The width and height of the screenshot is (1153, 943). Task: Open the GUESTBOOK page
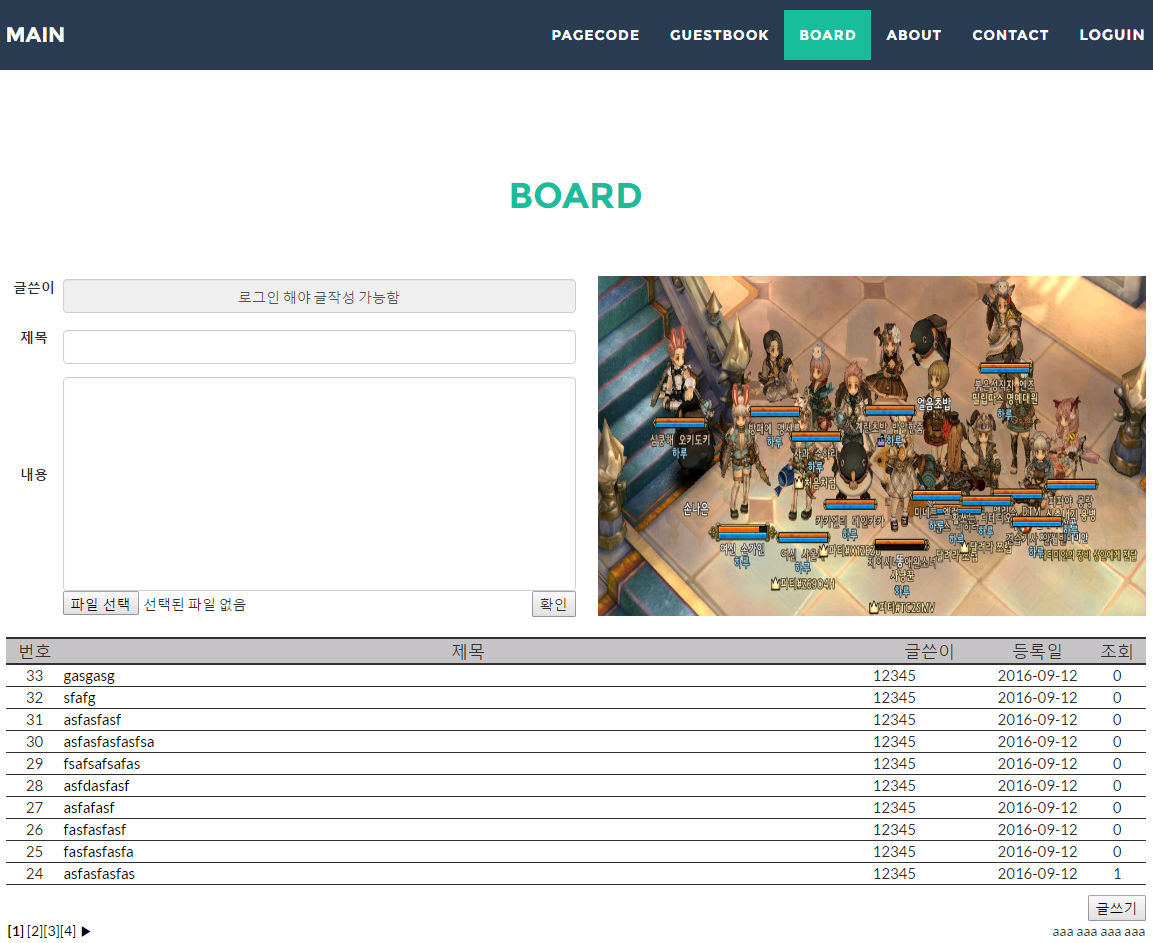(x=719, y=35)
